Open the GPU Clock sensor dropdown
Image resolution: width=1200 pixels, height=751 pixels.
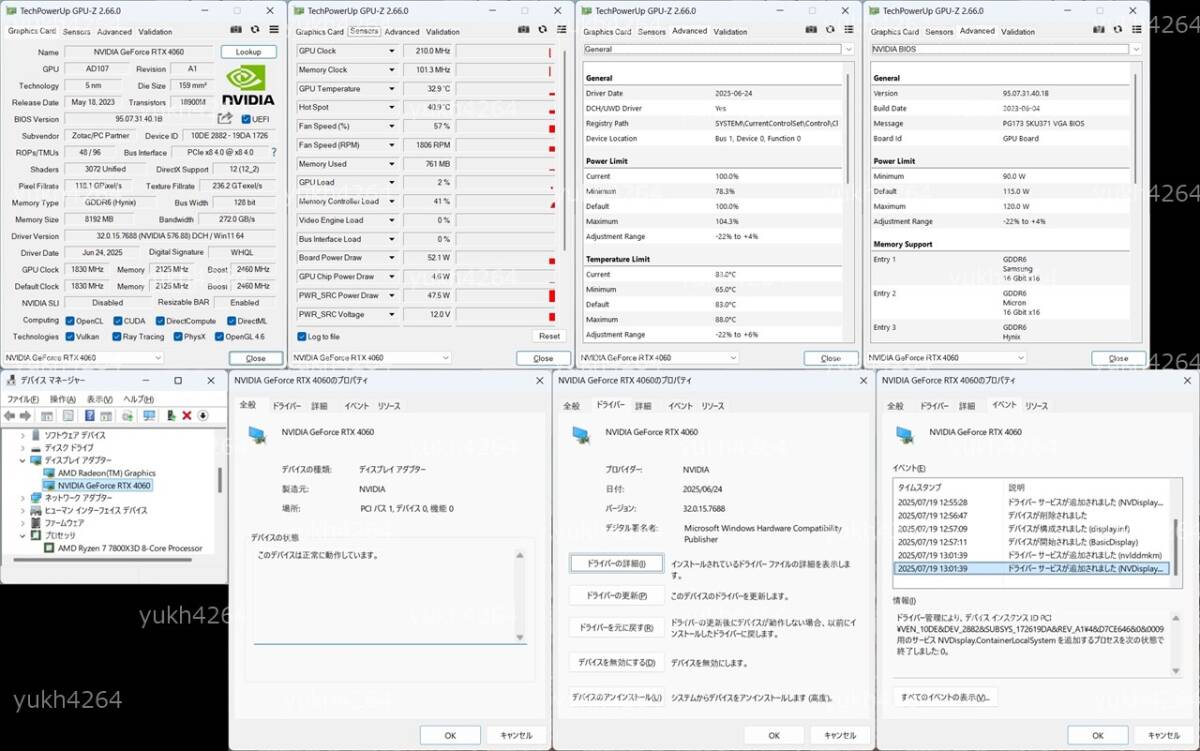tap(392, 51)
